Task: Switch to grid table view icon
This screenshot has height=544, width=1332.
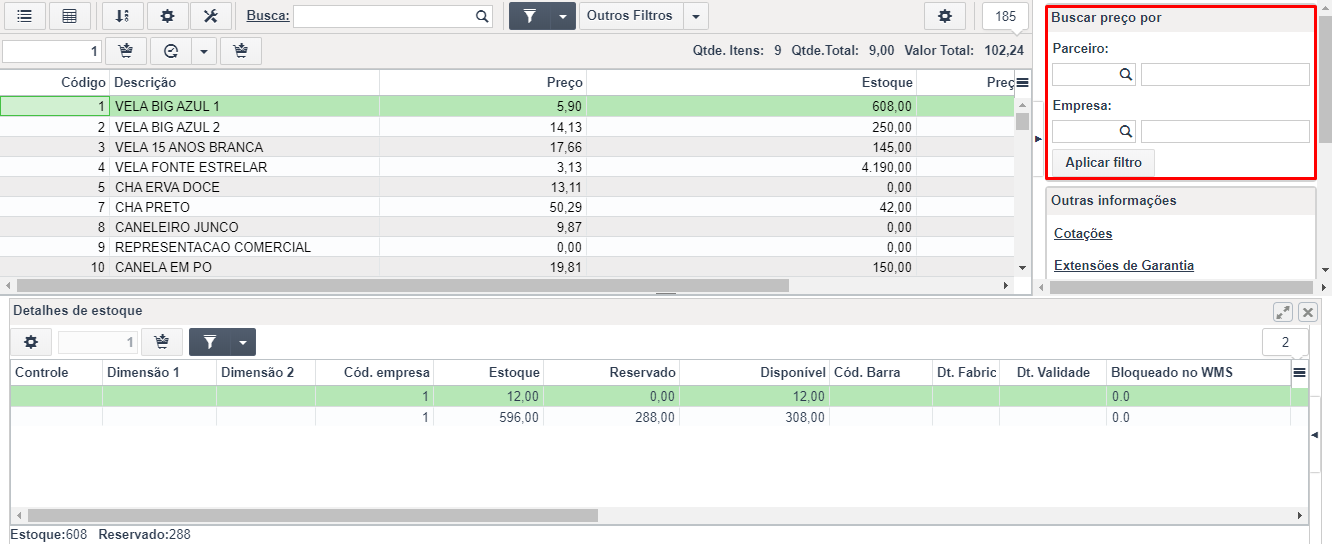Action: pos(70,16)
